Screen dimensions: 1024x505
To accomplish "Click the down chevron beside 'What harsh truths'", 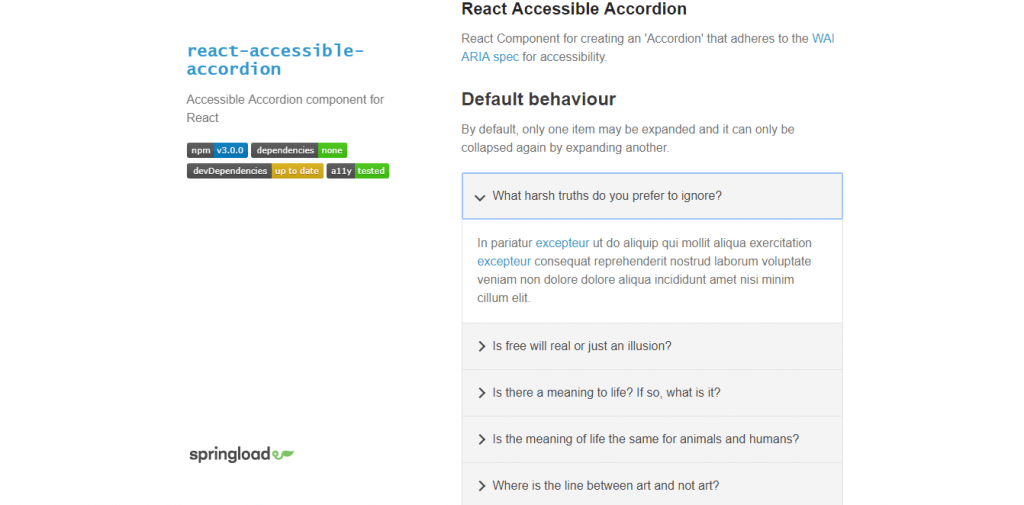I will point(479,197).
